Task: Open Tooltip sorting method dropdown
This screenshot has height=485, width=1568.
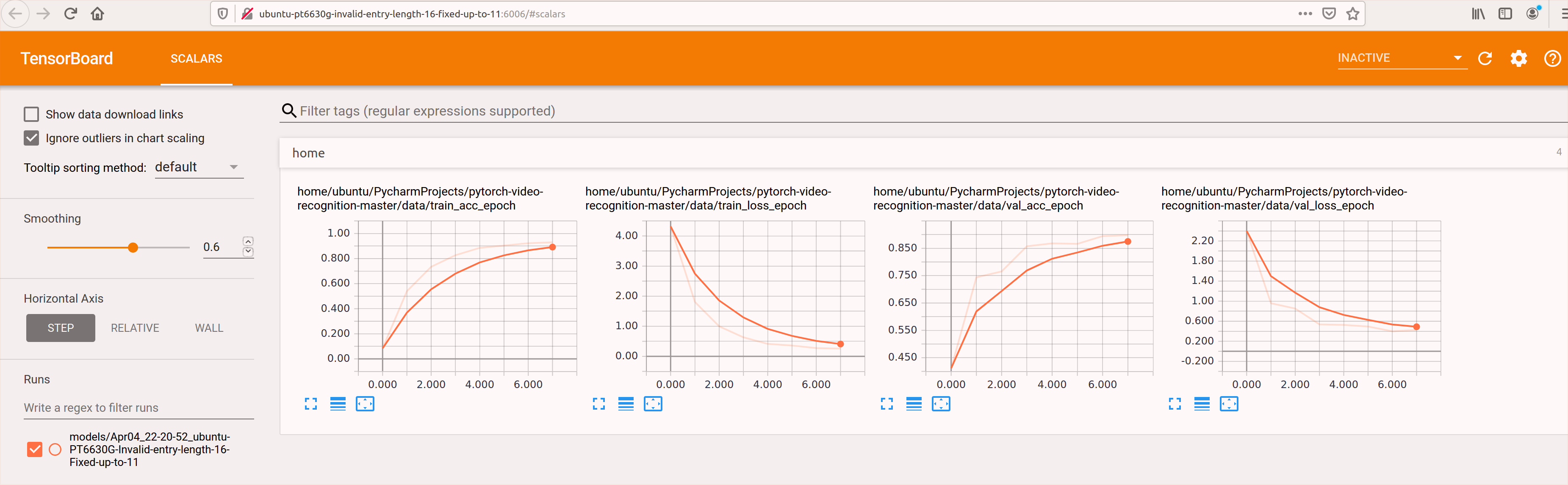Action: click(x=199, y=167)
